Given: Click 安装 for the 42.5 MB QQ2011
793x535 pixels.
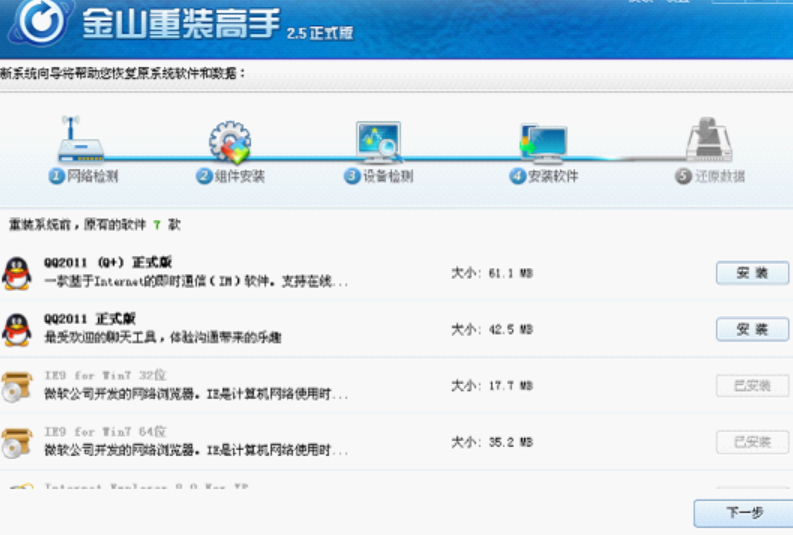Looking at the screenshot, I should tap(752, 329).
